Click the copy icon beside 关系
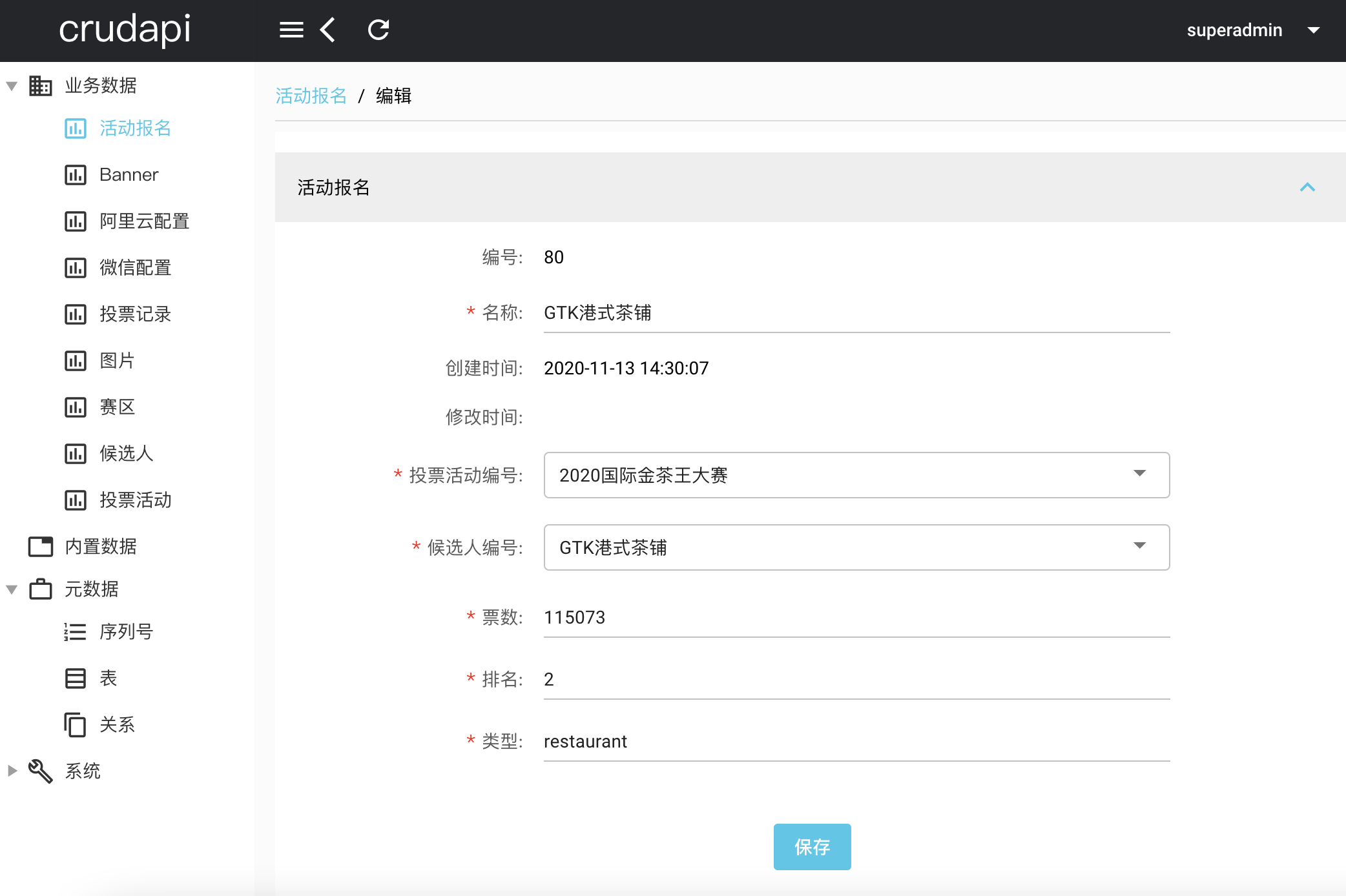This screenshot has height=896, width=1346. pyautogui.click(x=76, y=724)
